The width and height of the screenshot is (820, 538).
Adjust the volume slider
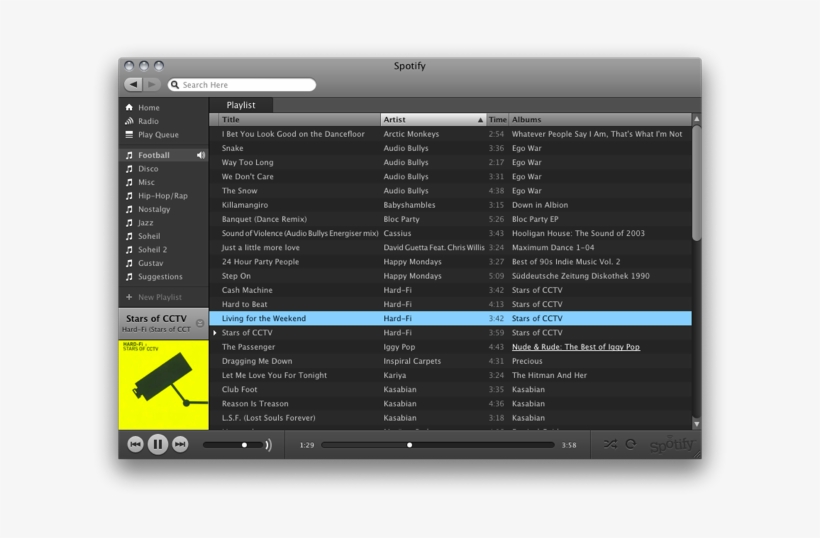(233, 445)
